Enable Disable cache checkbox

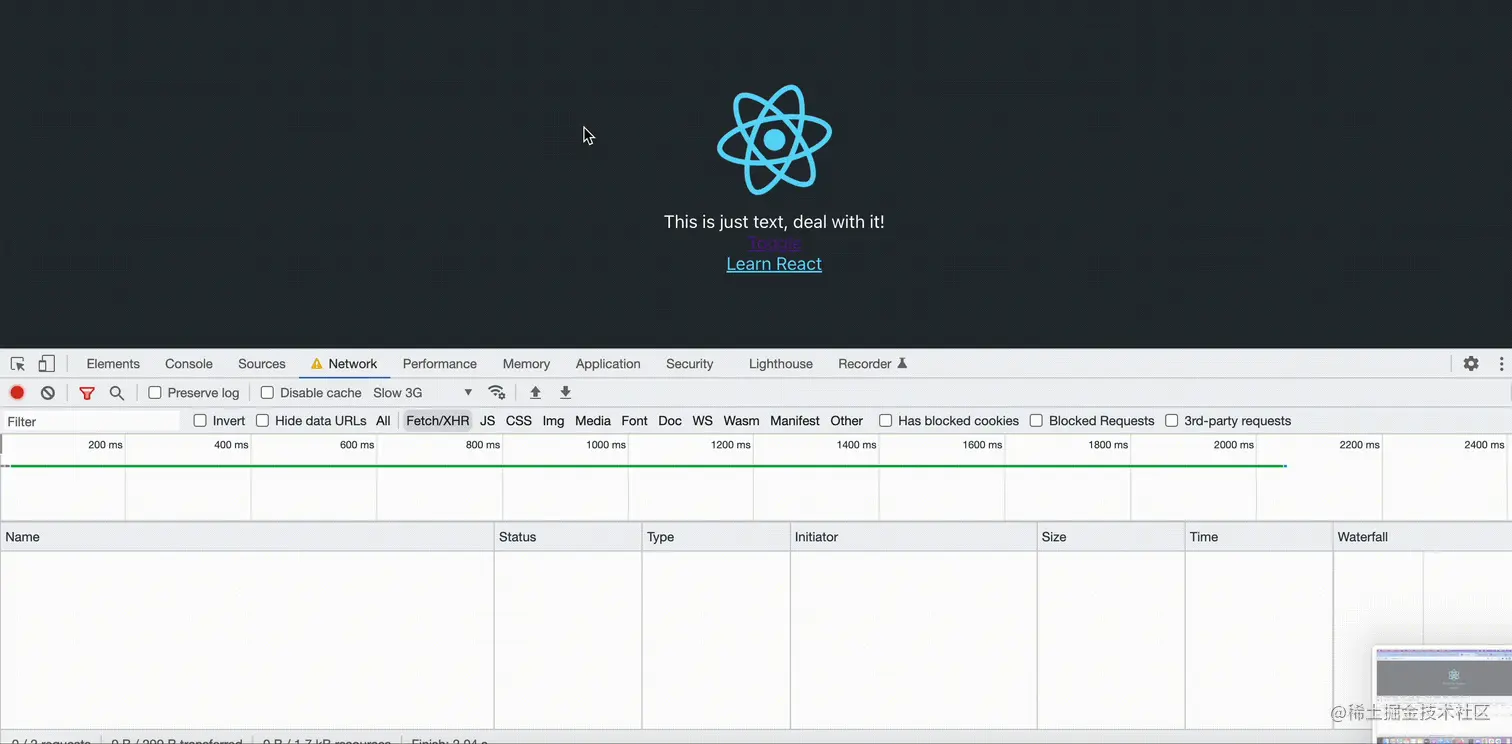267,393
